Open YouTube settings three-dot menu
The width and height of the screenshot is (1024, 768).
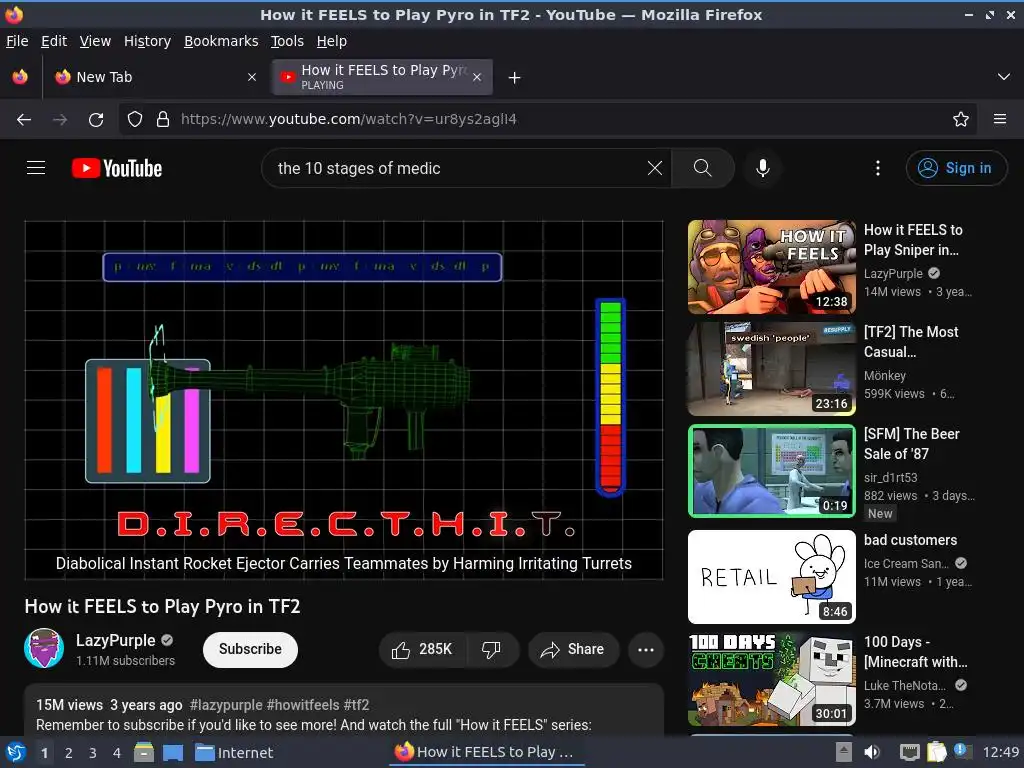click(878, 168)
